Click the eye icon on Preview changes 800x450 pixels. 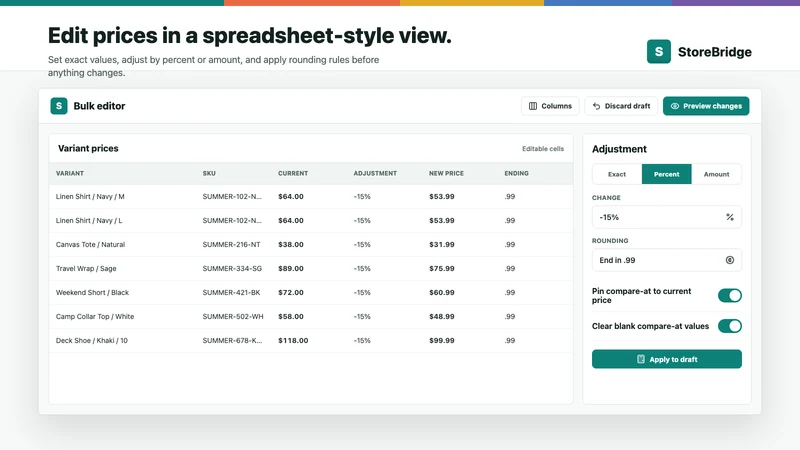[674, 106]
